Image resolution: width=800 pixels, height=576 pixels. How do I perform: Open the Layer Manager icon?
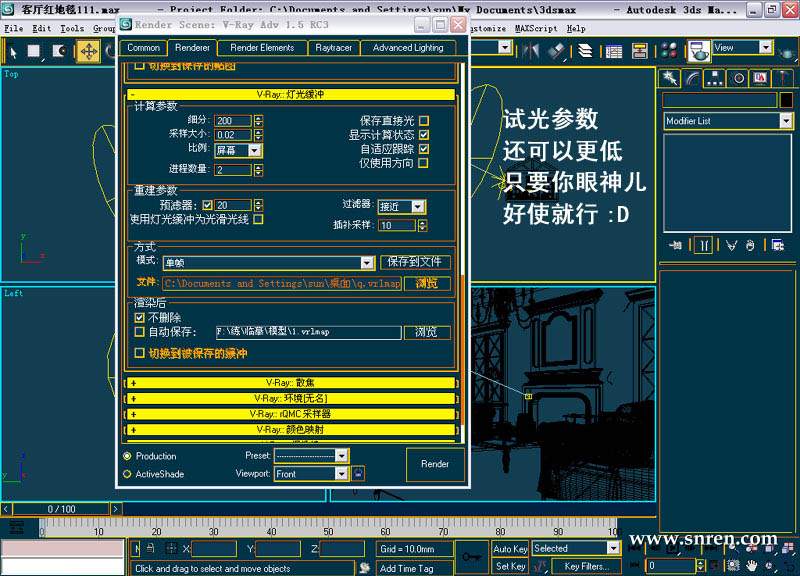585,51
